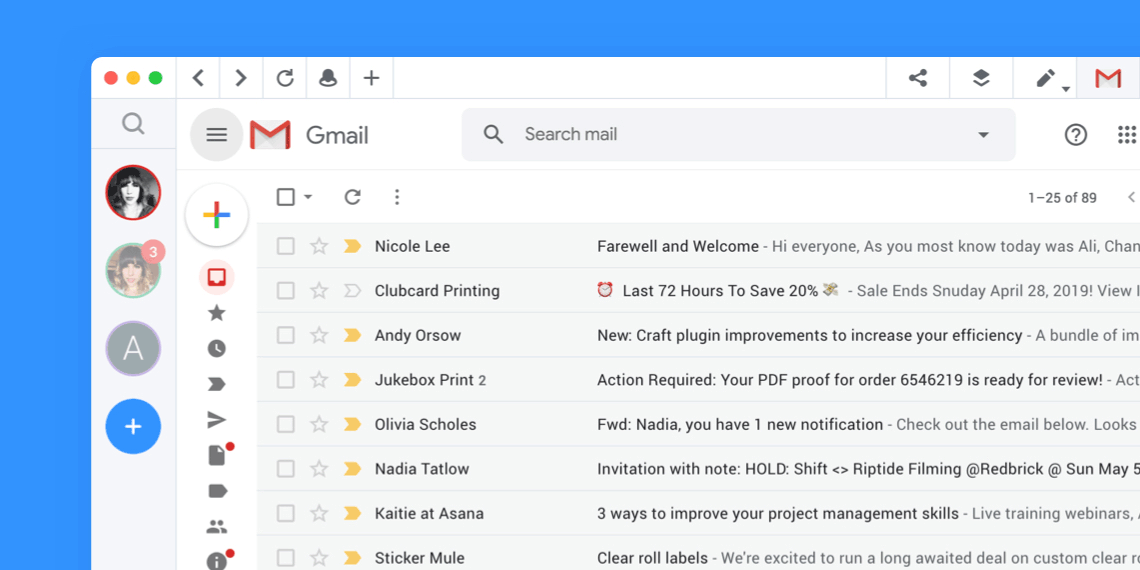Switch to the first account avatar with red ring
1140x570 pixels.
pyautogui.click(x=133, y=193)
